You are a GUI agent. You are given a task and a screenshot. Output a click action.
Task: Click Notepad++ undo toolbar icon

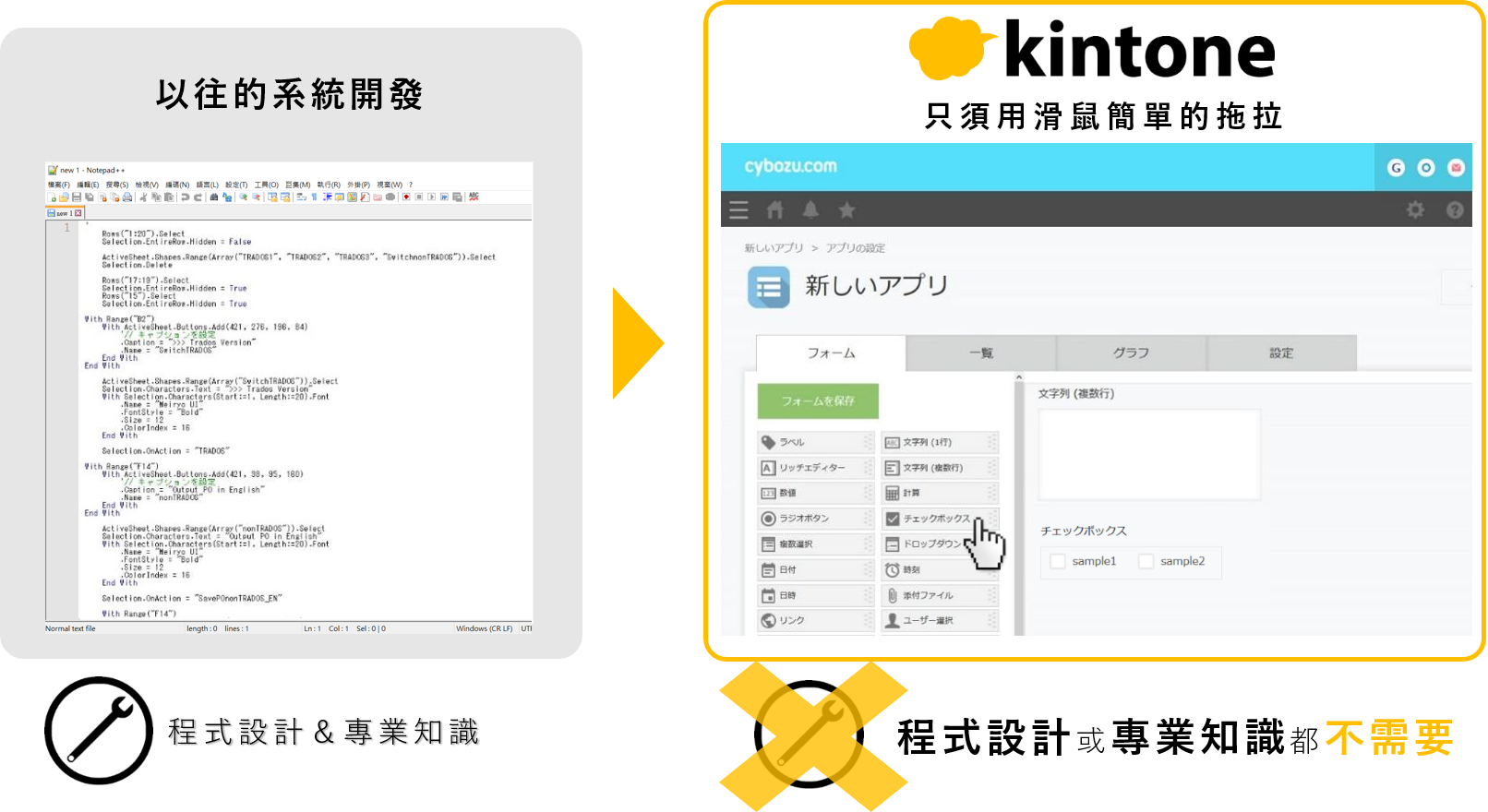pos(186,197)
